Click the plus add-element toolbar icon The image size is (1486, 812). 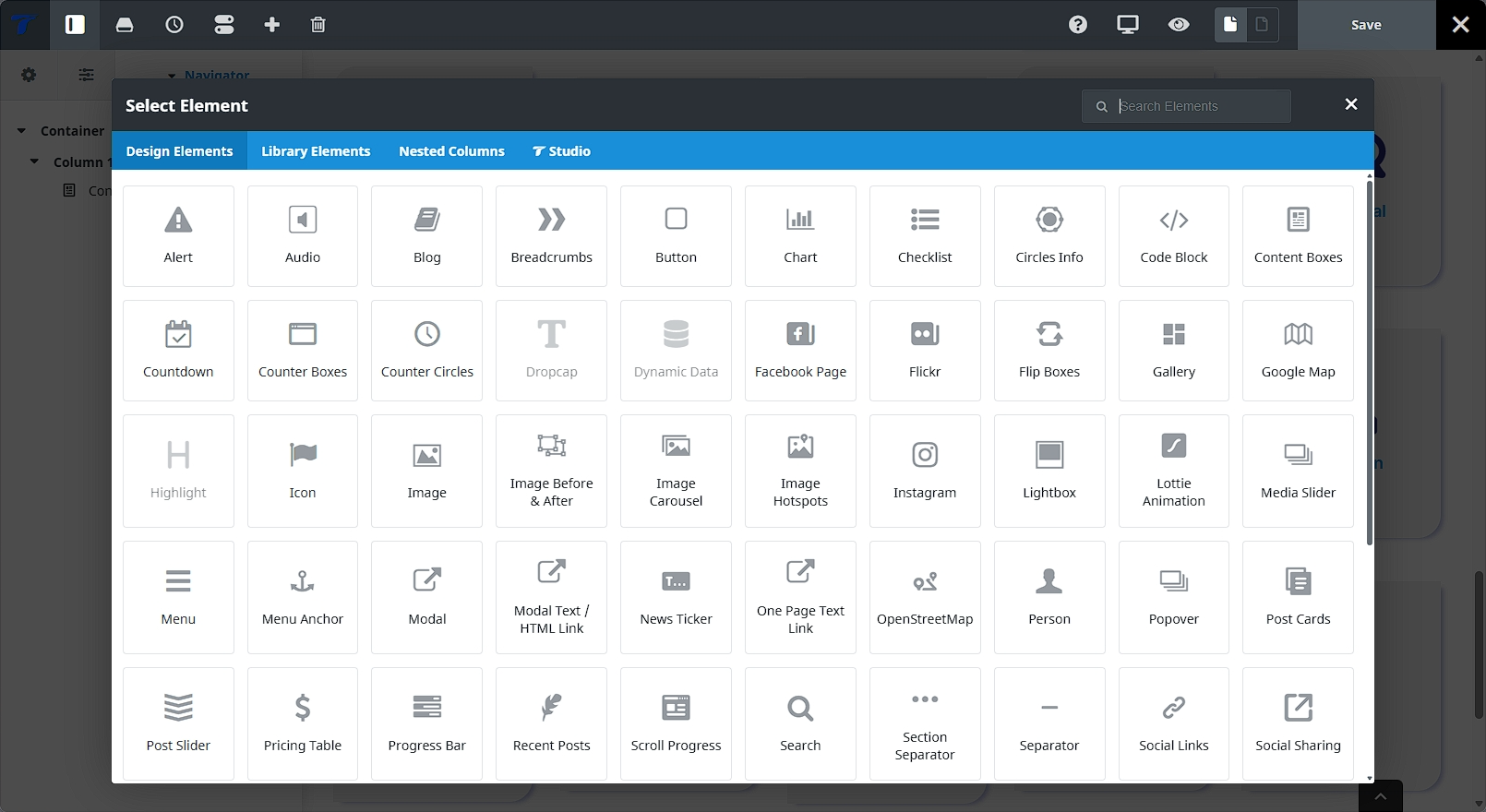point(272,25)
